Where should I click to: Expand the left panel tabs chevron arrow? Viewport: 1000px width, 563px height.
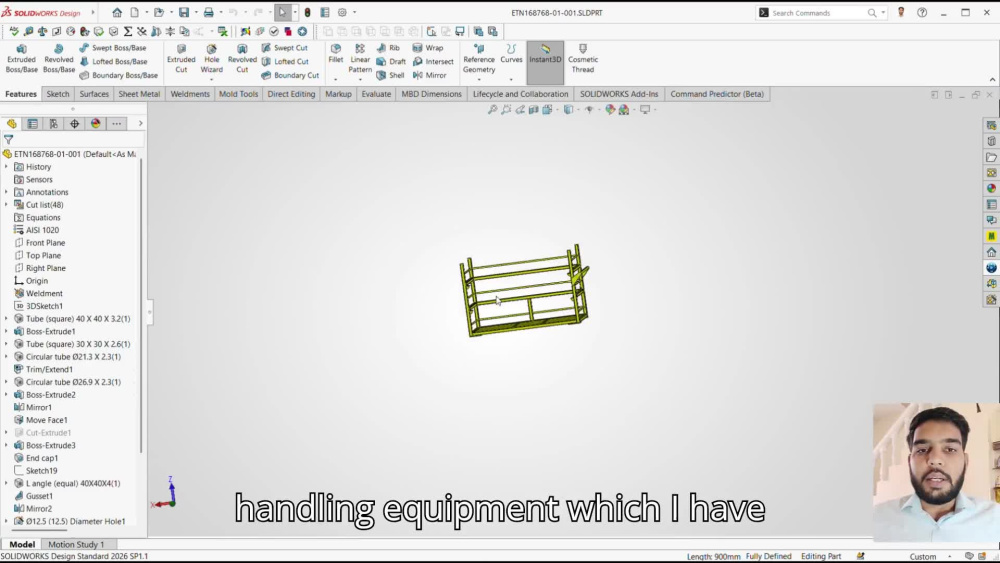(140, 124)
